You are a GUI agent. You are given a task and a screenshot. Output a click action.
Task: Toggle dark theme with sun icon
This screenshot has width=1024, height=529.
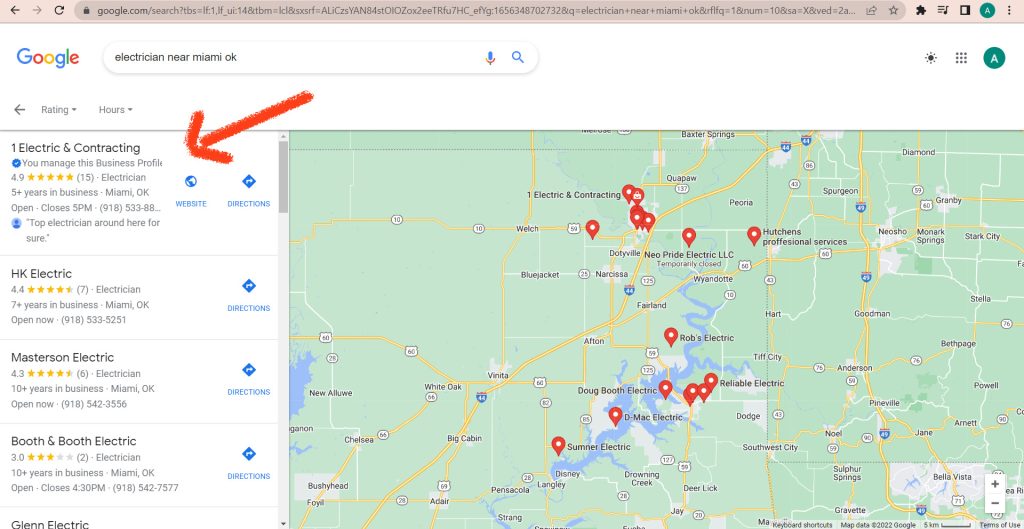click(x=931, y=58)
